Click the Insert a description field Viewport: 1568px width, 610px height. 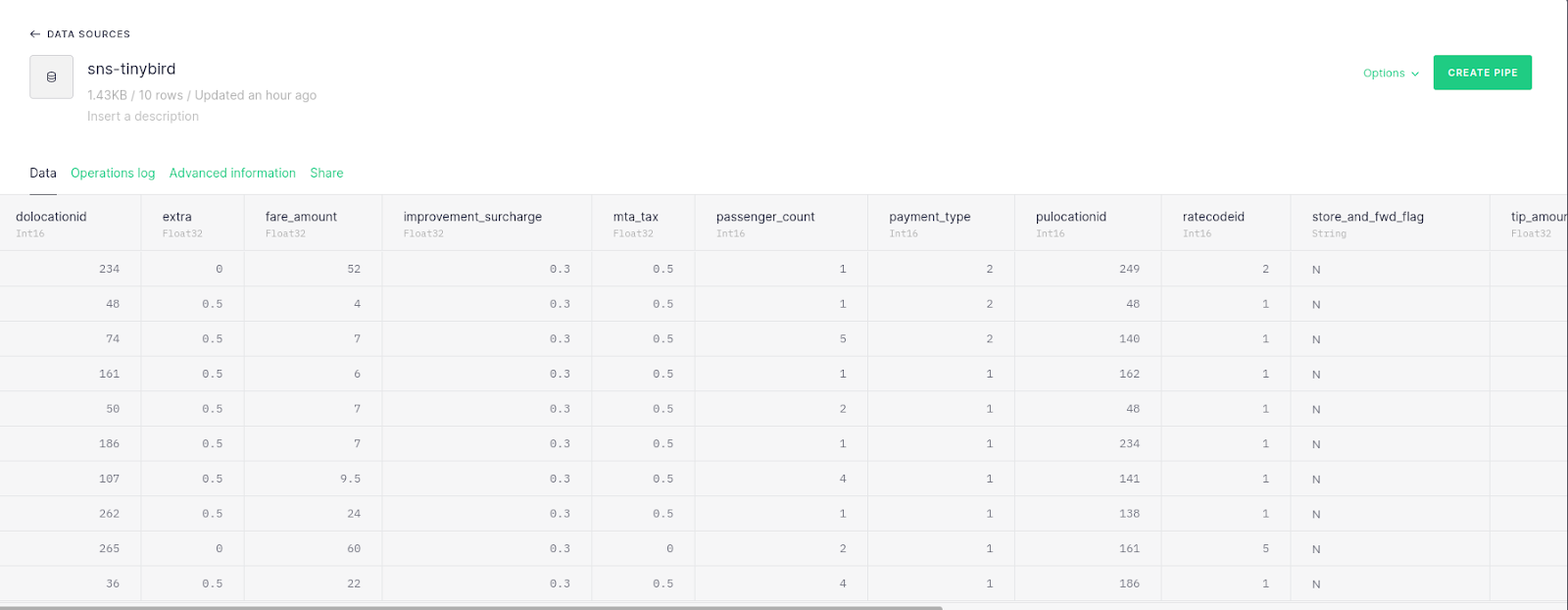pyautogui.click(x=143, y=117)
